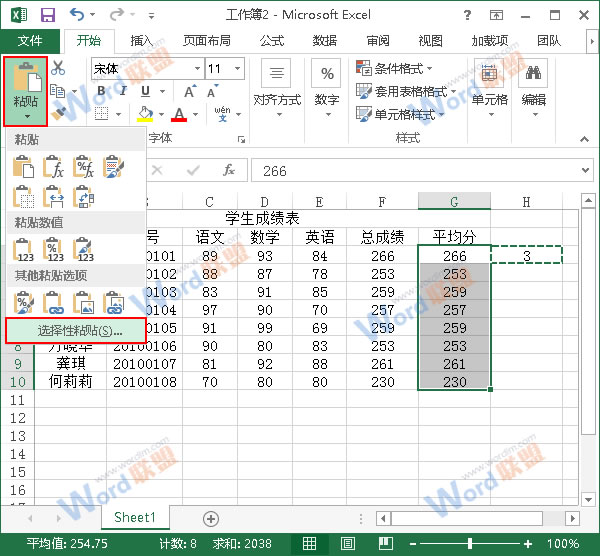
Task: Switch to the 插入 tab
Action: tap(142, 41)
